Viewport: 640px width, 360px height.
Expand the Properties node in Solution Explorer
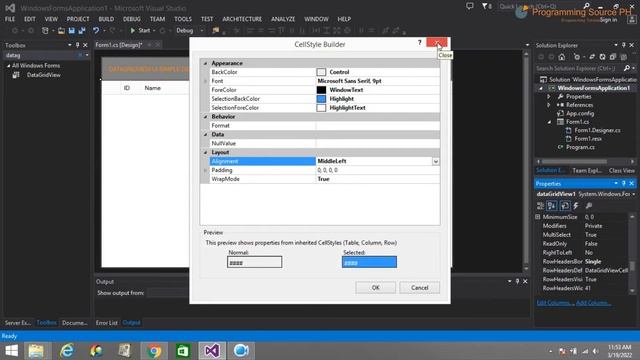point(549,97)
